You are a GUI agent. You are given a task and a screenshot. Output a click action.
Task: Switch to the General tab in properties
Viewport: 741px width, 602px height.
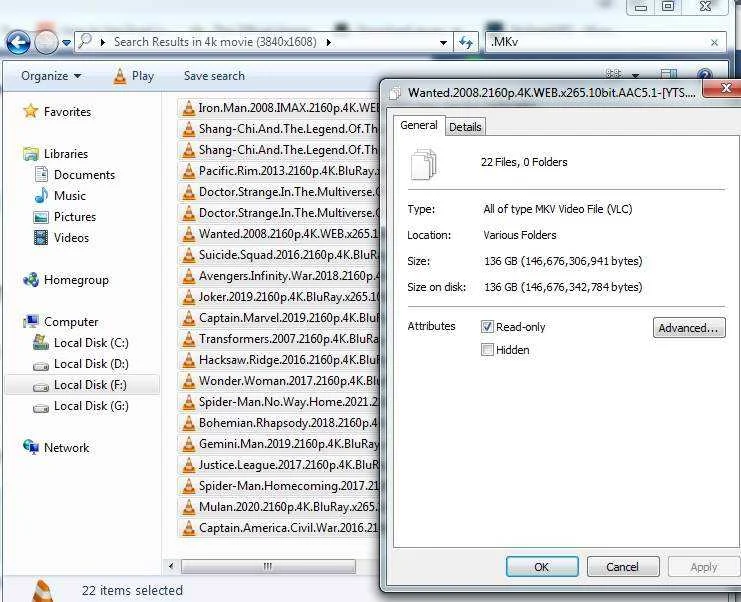(419, 126)
